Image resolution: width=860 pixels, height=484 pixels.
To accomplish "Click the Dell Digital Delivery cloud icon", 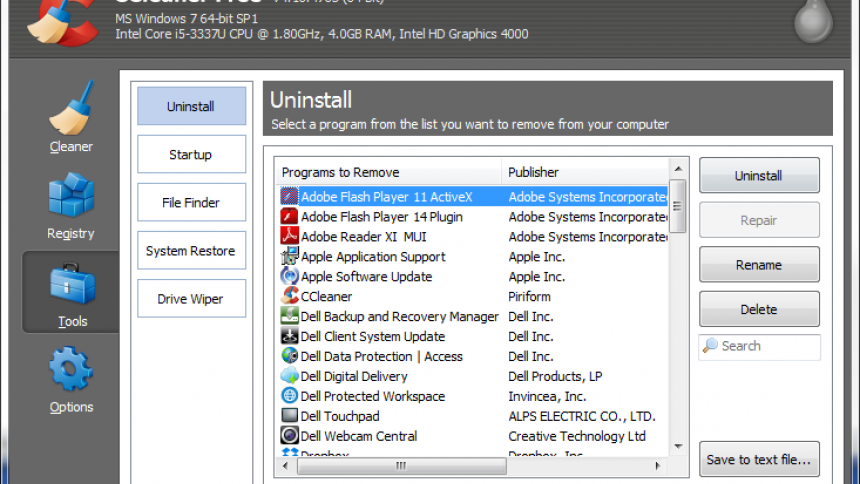I will tap(289, 376).
